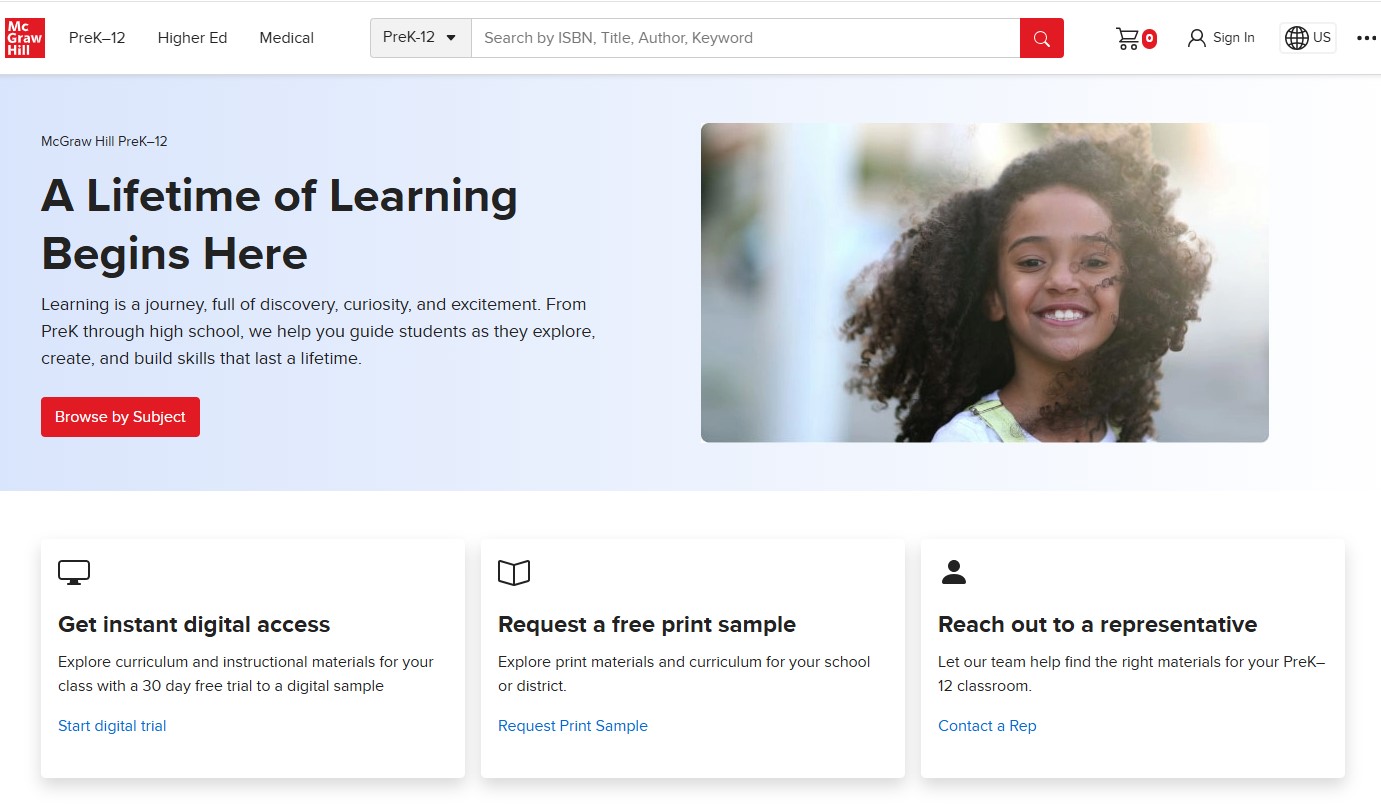Open the Request Print Sample link
Screen dimensions: 1381x811
click(573, 726)
